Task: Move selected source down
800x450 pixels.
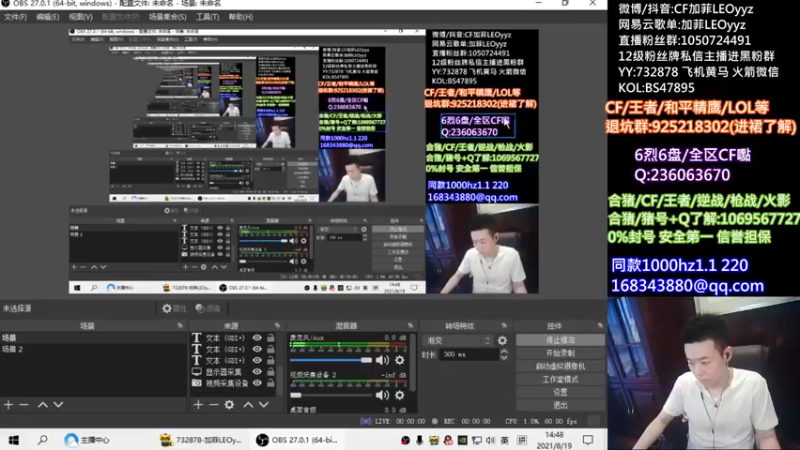Action: pyautogui.click(x=264, y=405)
